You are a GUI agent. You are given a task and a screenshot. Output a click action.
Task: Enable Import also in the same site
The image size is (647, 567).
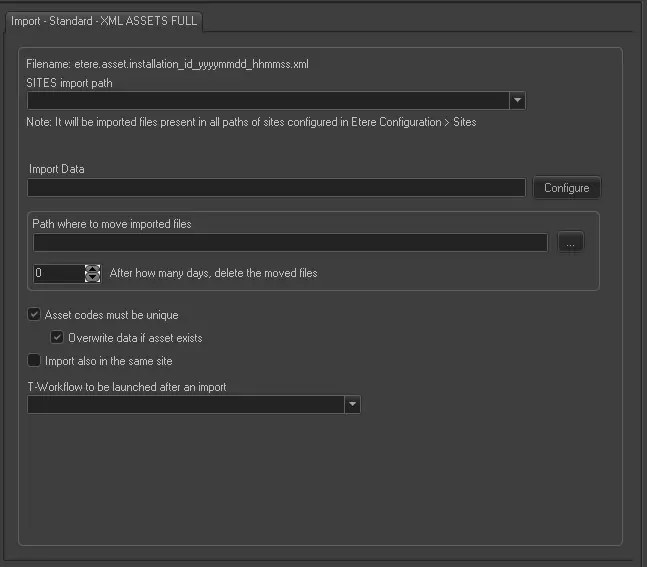point(34,361)
